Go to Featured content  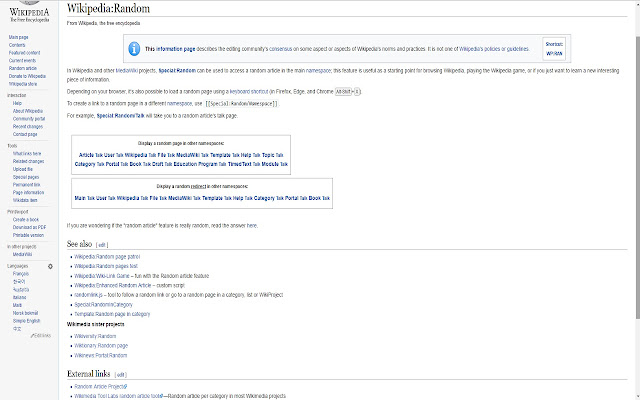click(x=24, y=53)
